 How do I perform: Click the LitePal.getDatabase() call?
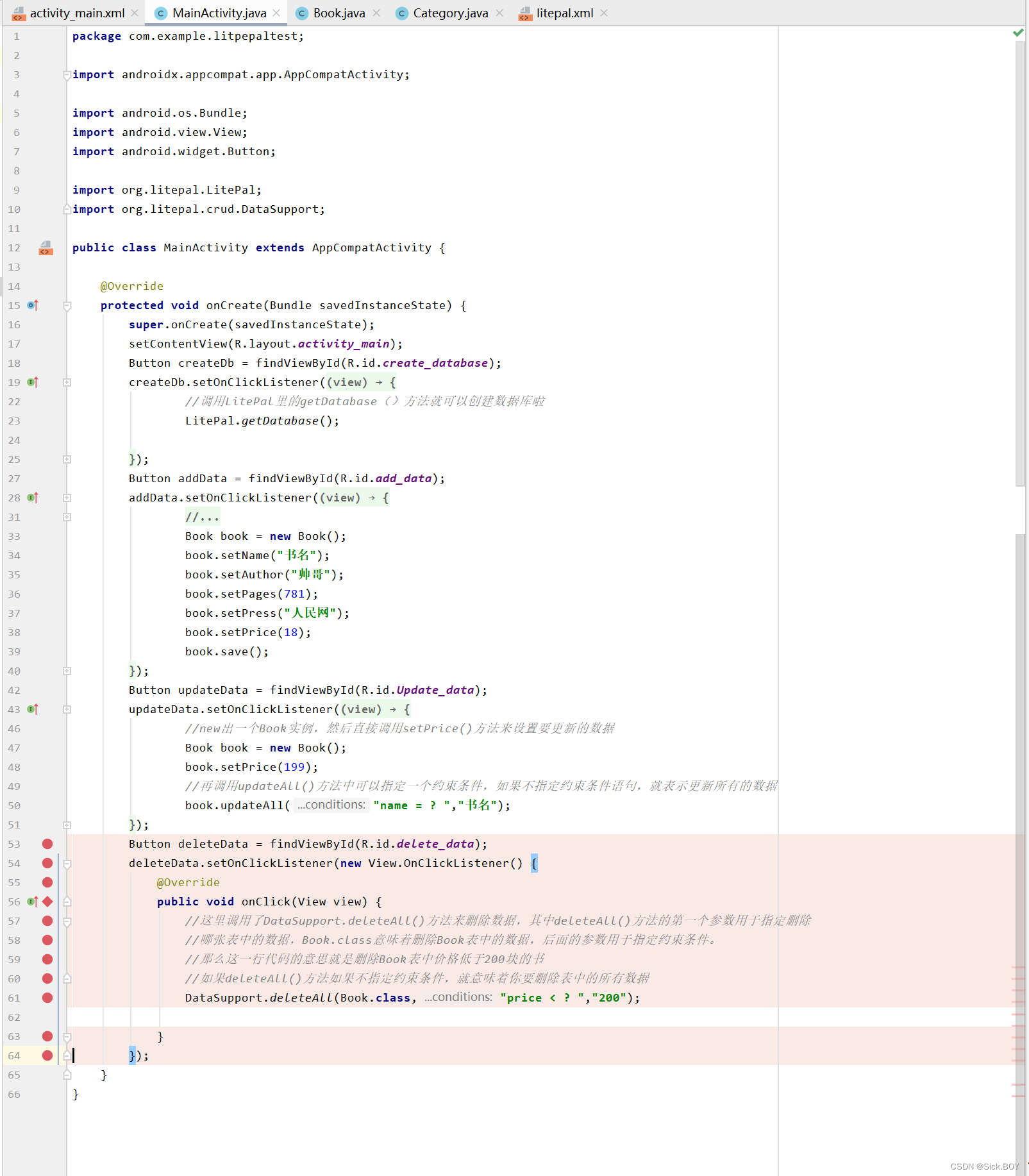pyautogui.click(x=262, y=421)
